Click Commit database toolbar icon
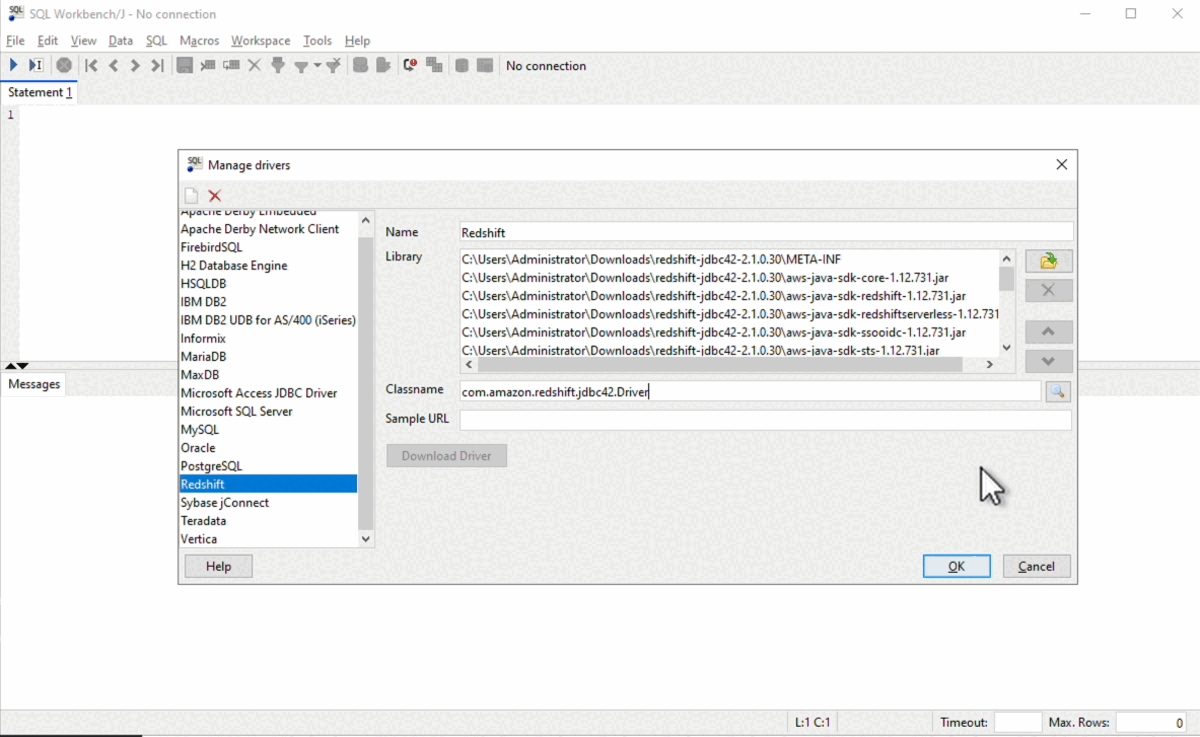The image size is (1200, 737). [360, 65]
